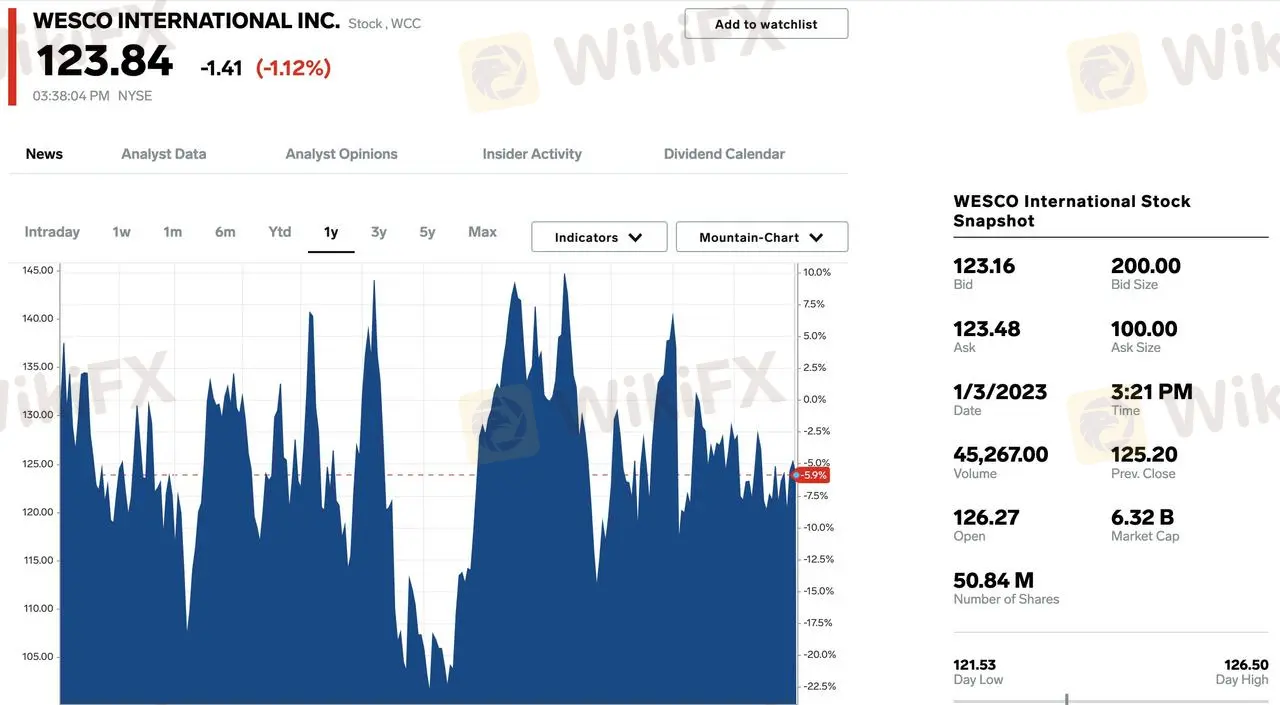
Task: Click Indicators dropdown chevron arrow
Action: pyautogui.click(x=635, y=238)
